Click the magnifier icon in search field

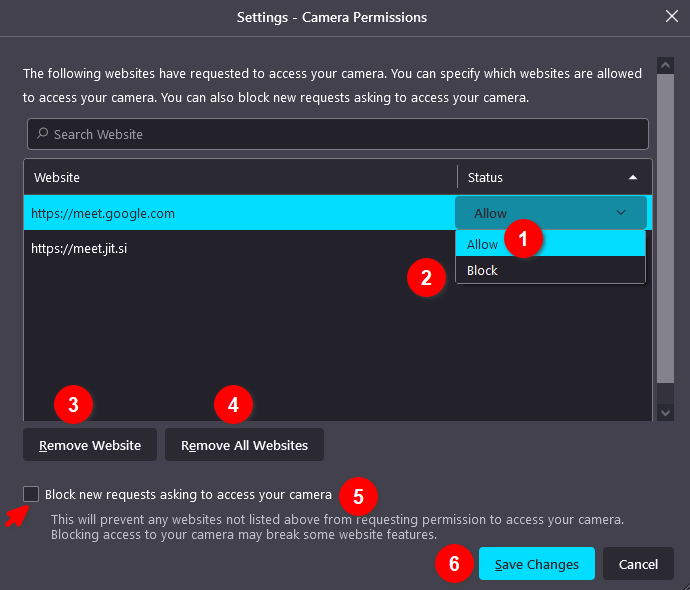coord(42,133)
